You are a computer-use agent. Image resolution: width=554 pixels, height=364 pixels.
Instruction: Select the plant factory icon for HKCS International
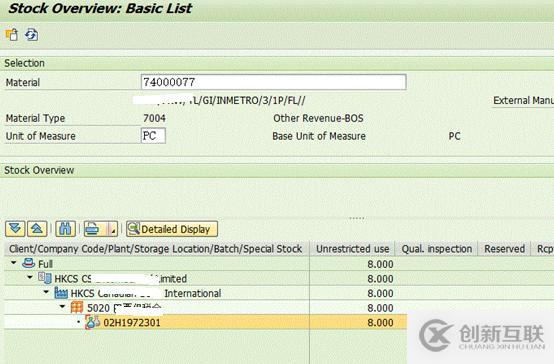[61, 293]
